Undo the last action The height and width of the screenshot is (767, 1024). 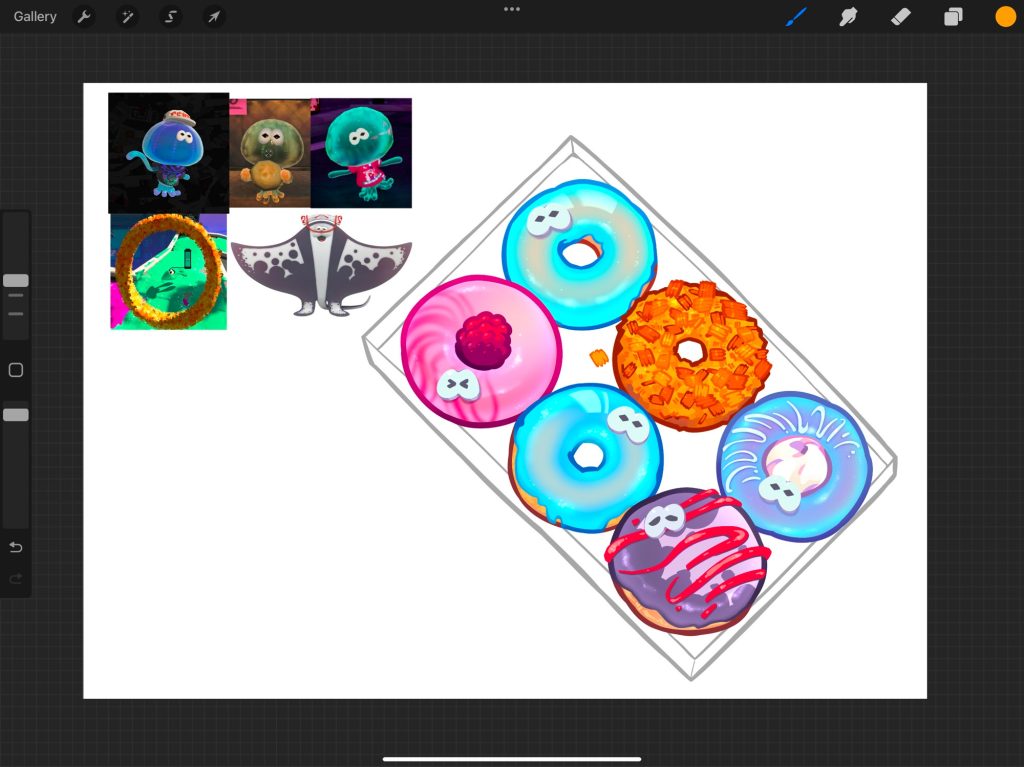point(16,547)
